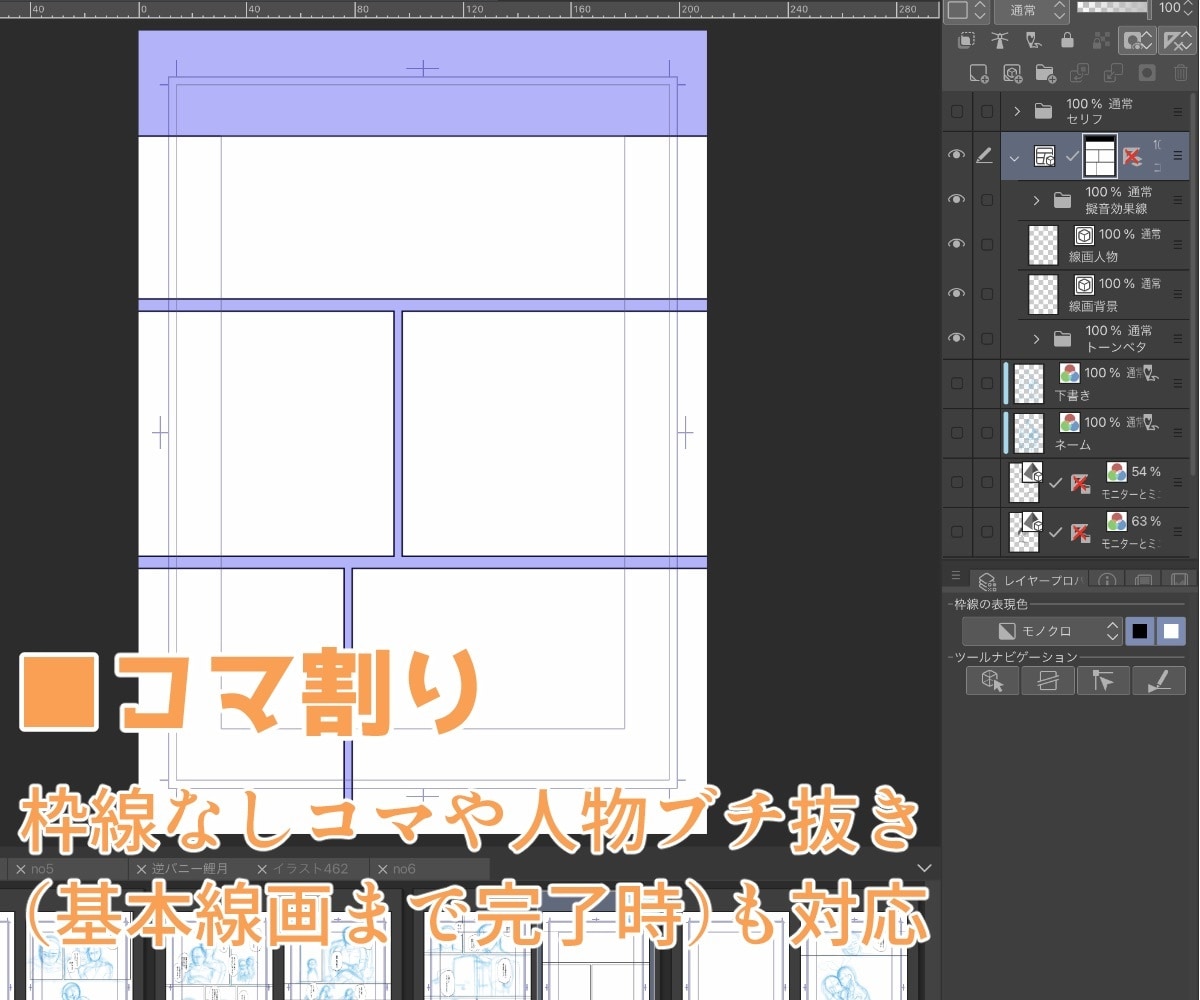Image resolution: width=1200 pixels, height=1000 pixels.
Task: Show the セリフ folder via visibility box
Action: [957, 111]
